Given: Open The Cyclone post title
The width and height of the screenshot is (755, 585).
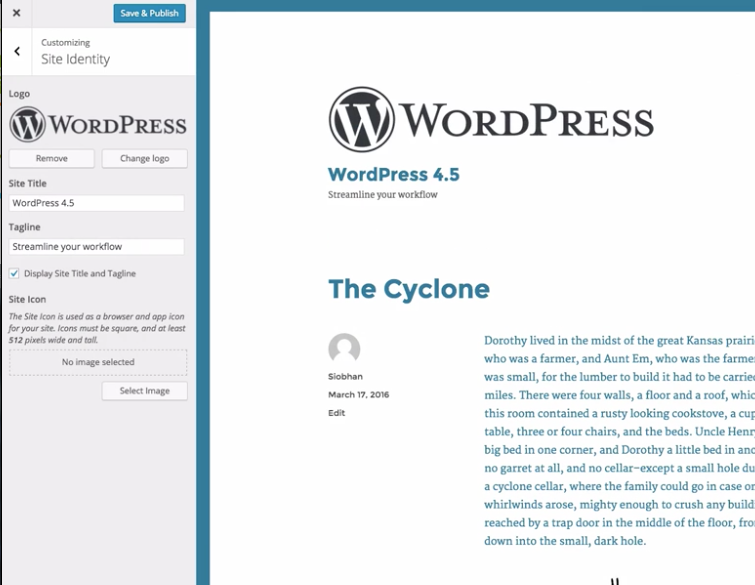Looking at the screenshot, I should pyautogui.click(x=409, y=289).
